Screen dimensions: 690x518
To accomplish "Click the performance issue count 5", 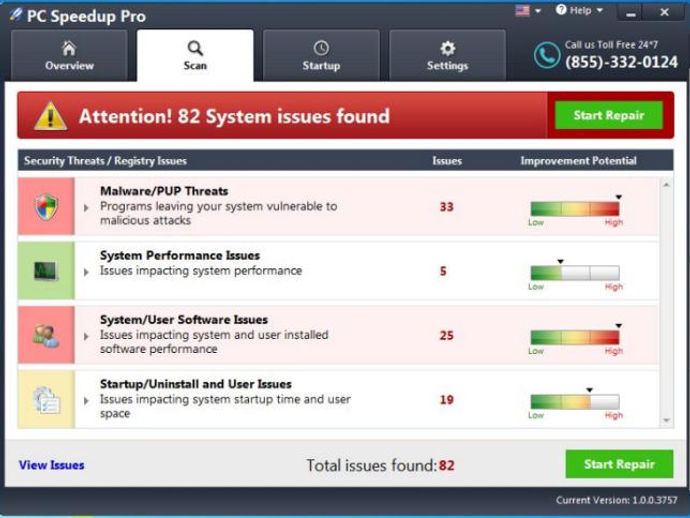I will tap(443, 271).
